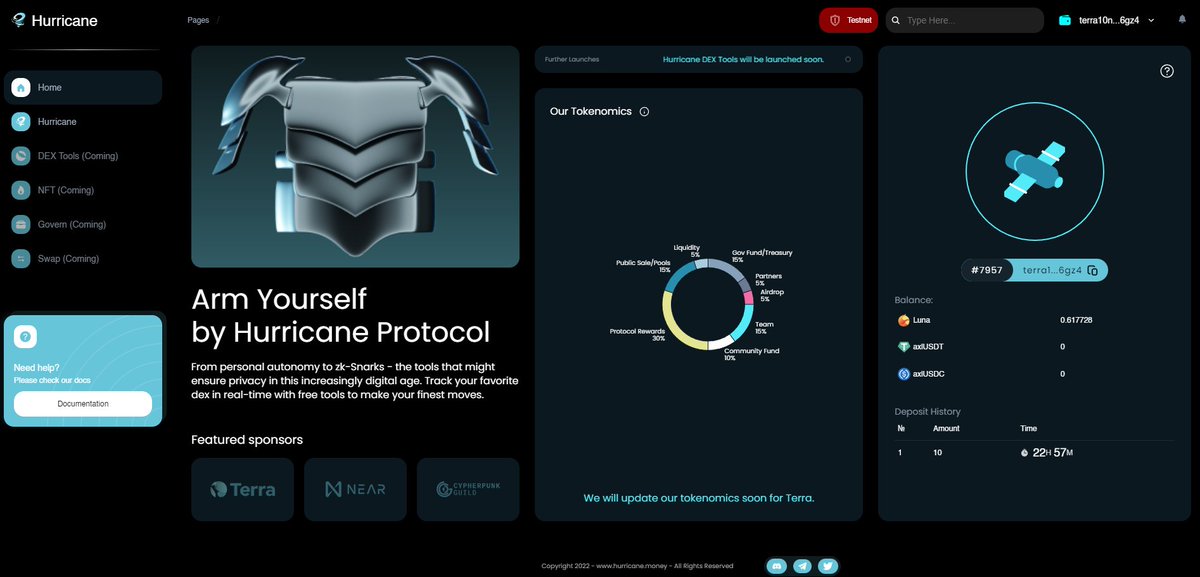Click the Gov Fund/Treasury 15% label

click(x=761, y=256)
